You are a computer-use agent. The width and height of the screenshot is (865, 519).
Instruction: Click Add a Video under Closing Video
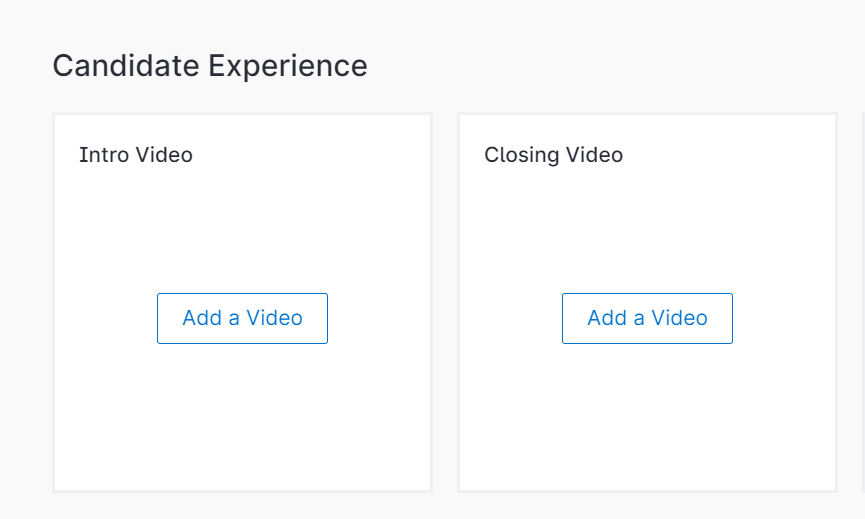[x=647, y=318]
